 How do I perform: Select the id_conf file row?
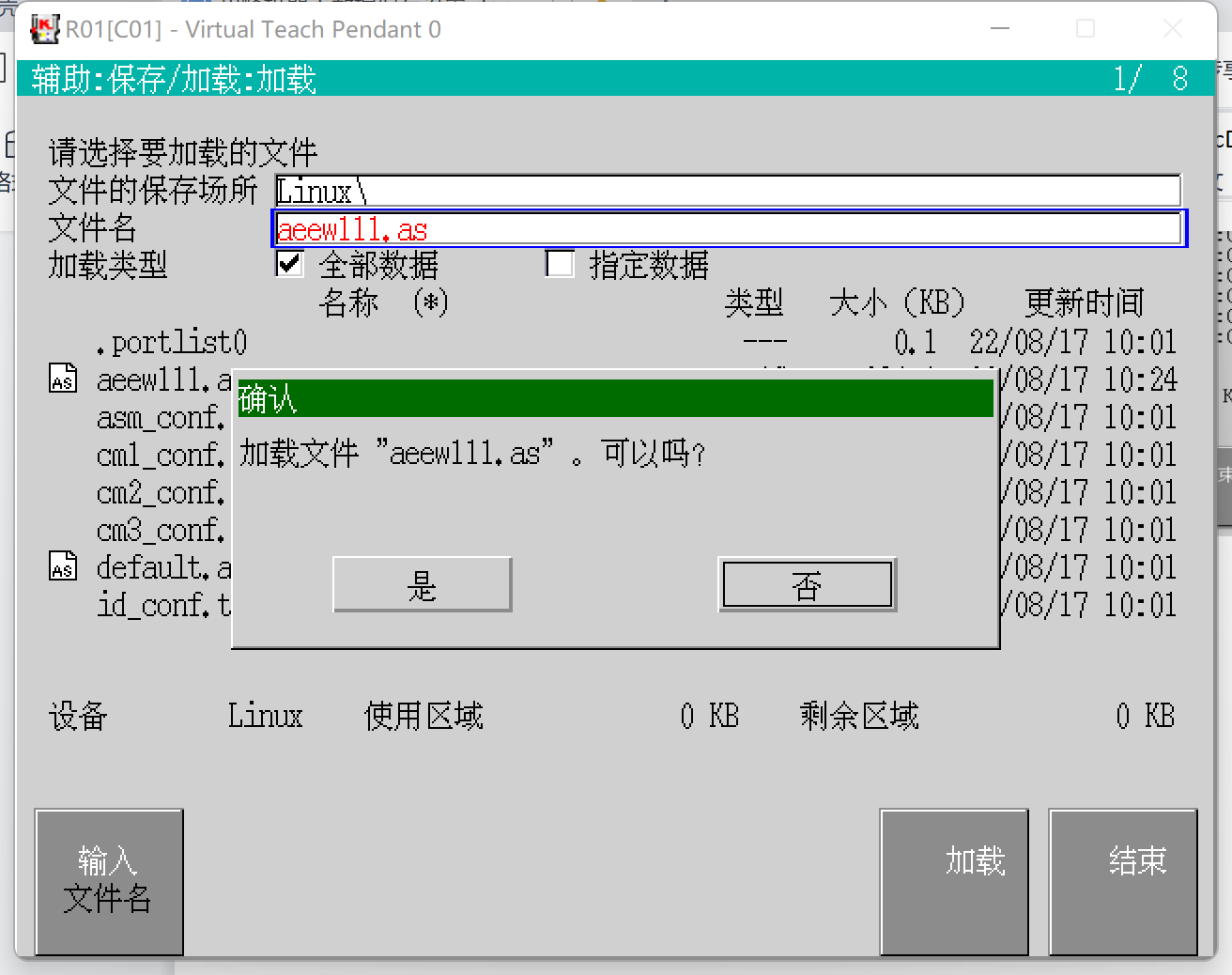coord(163,605)
